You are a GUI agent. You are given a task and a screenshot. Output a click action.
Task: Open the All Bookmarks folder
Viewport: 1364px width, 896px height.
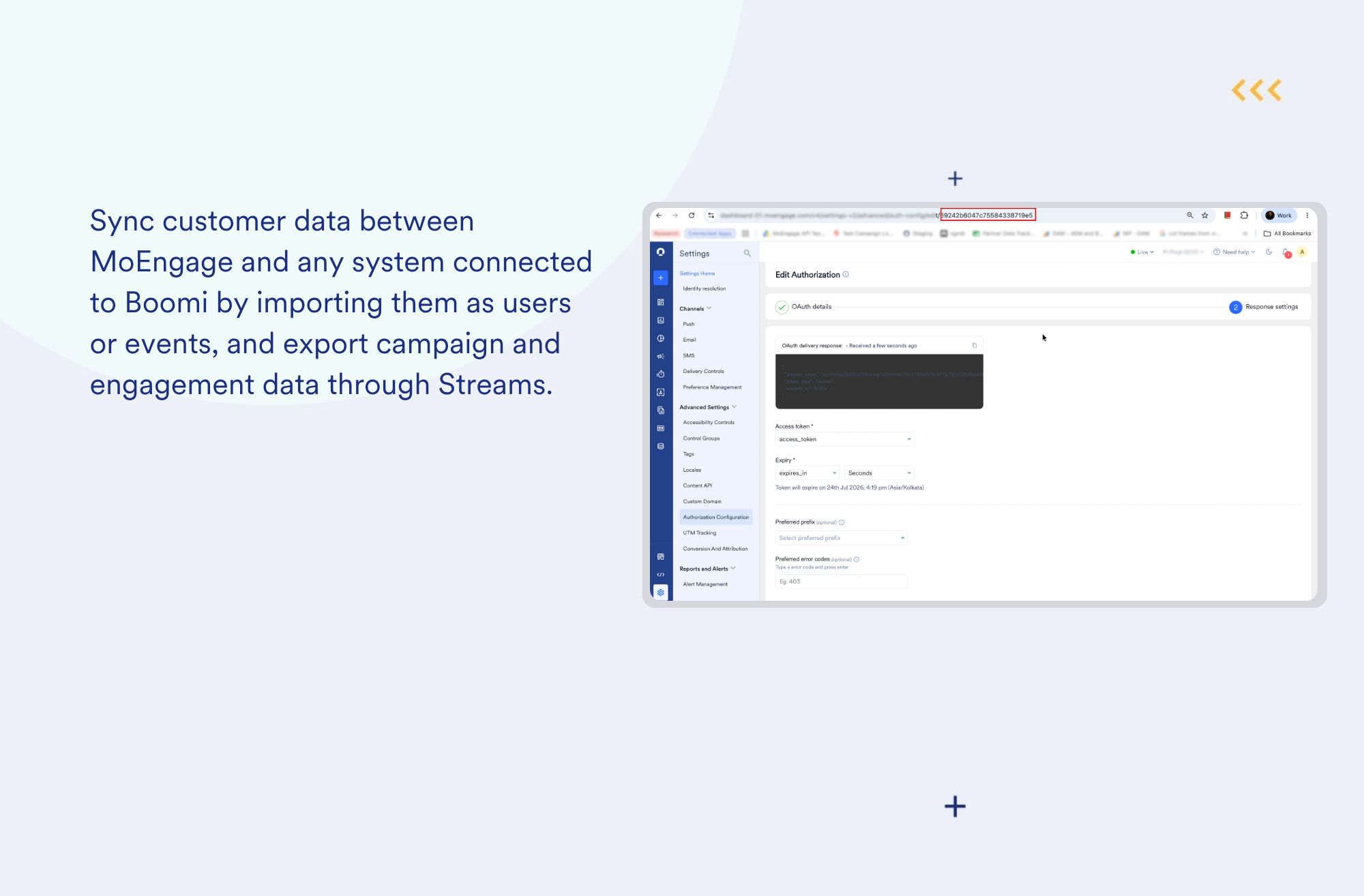[x=1288, y=233]
